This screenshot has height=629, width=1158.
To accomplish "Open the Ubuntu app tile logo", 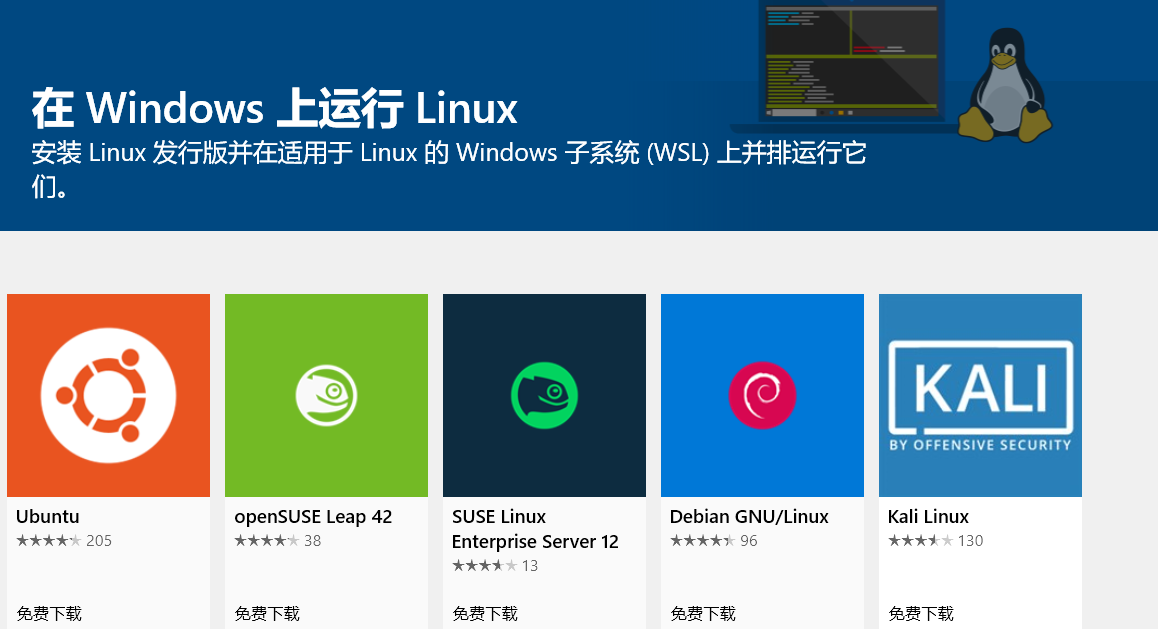I will 109,396.
